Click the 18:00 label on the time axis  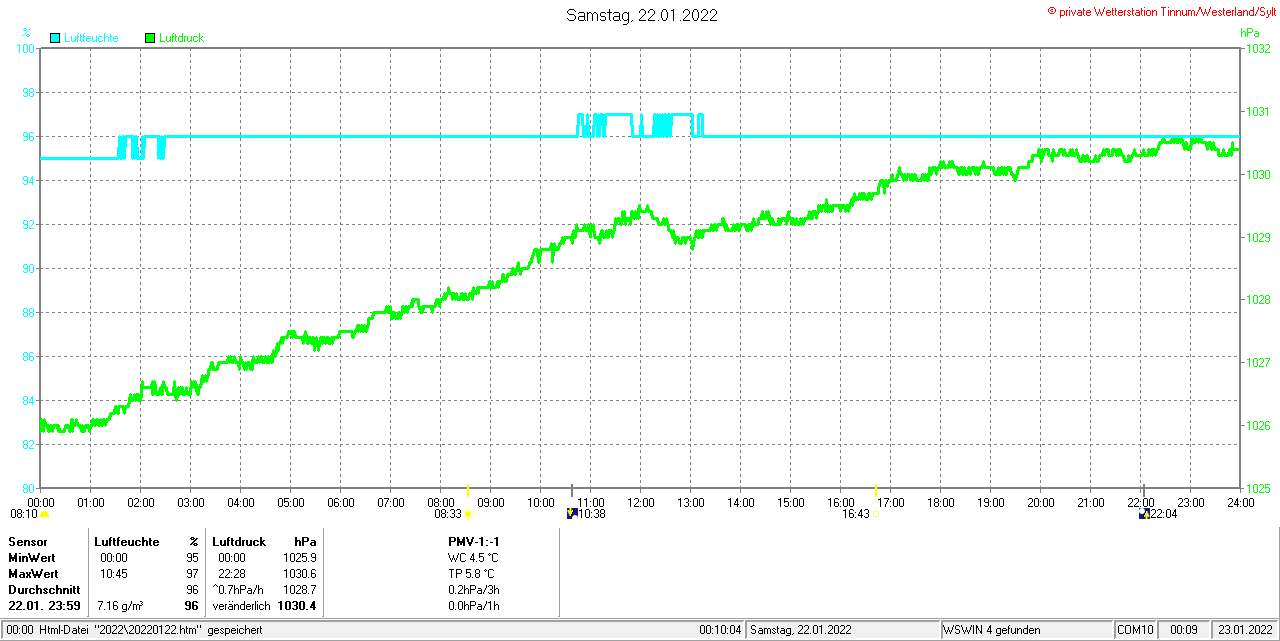[940, 502]
